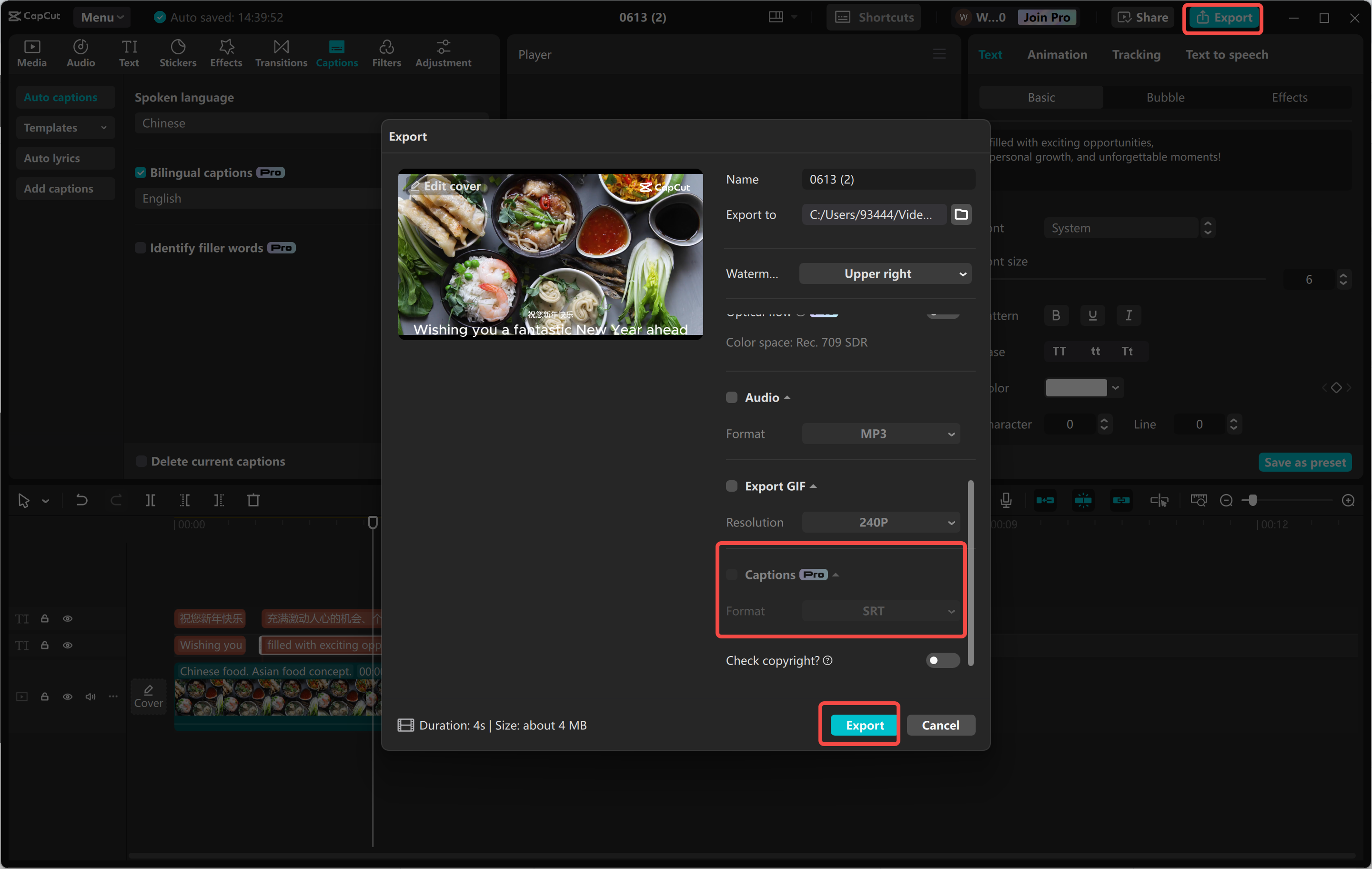Select the Effects sub-tab in Text panel
The image size is (1372, 869).
tap(1290, 98)
